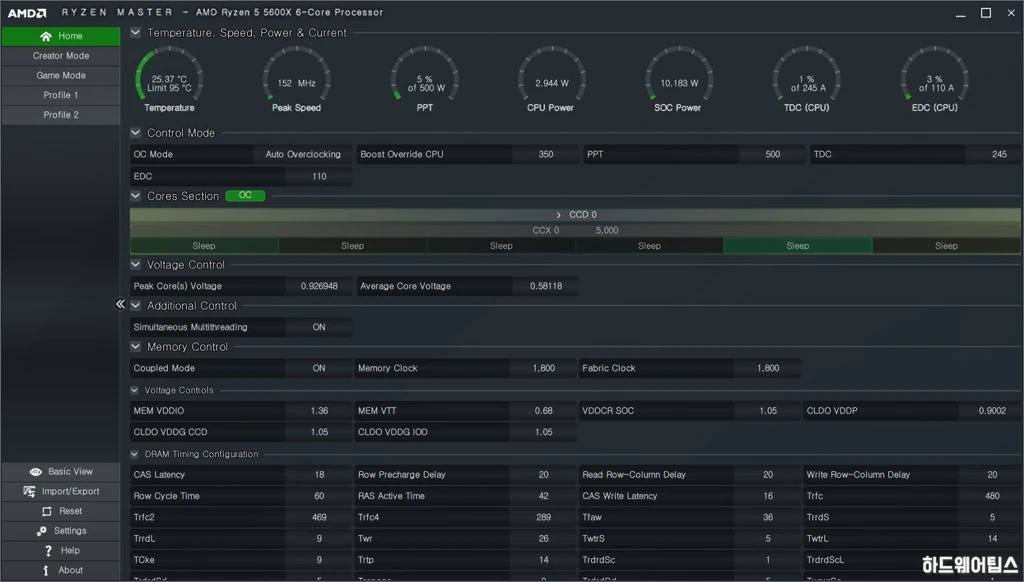Open Import/Export

pyautogui.click(x=61, y=491)
